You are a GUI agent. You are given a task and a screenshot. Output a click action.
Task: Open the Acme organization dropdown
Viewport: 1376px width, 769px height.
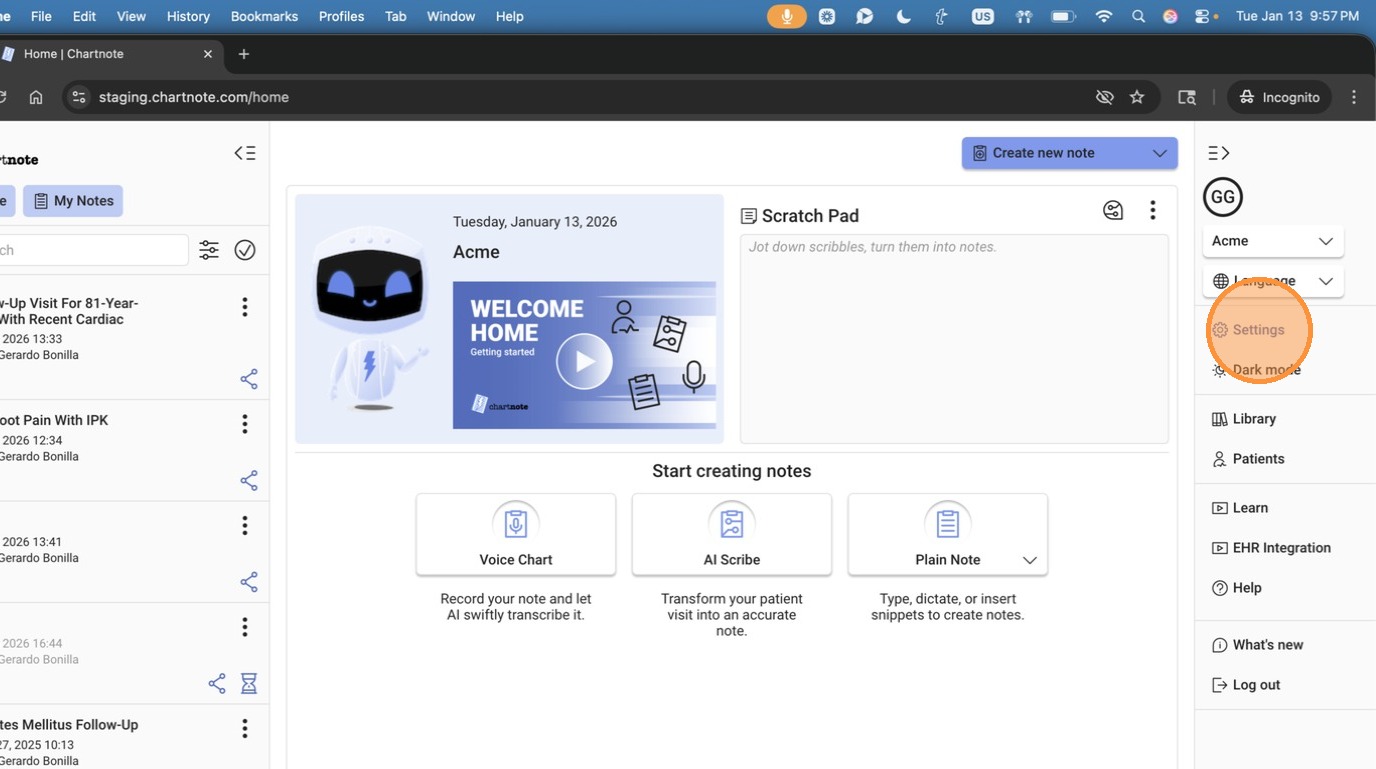click(x=1273, y=241)
